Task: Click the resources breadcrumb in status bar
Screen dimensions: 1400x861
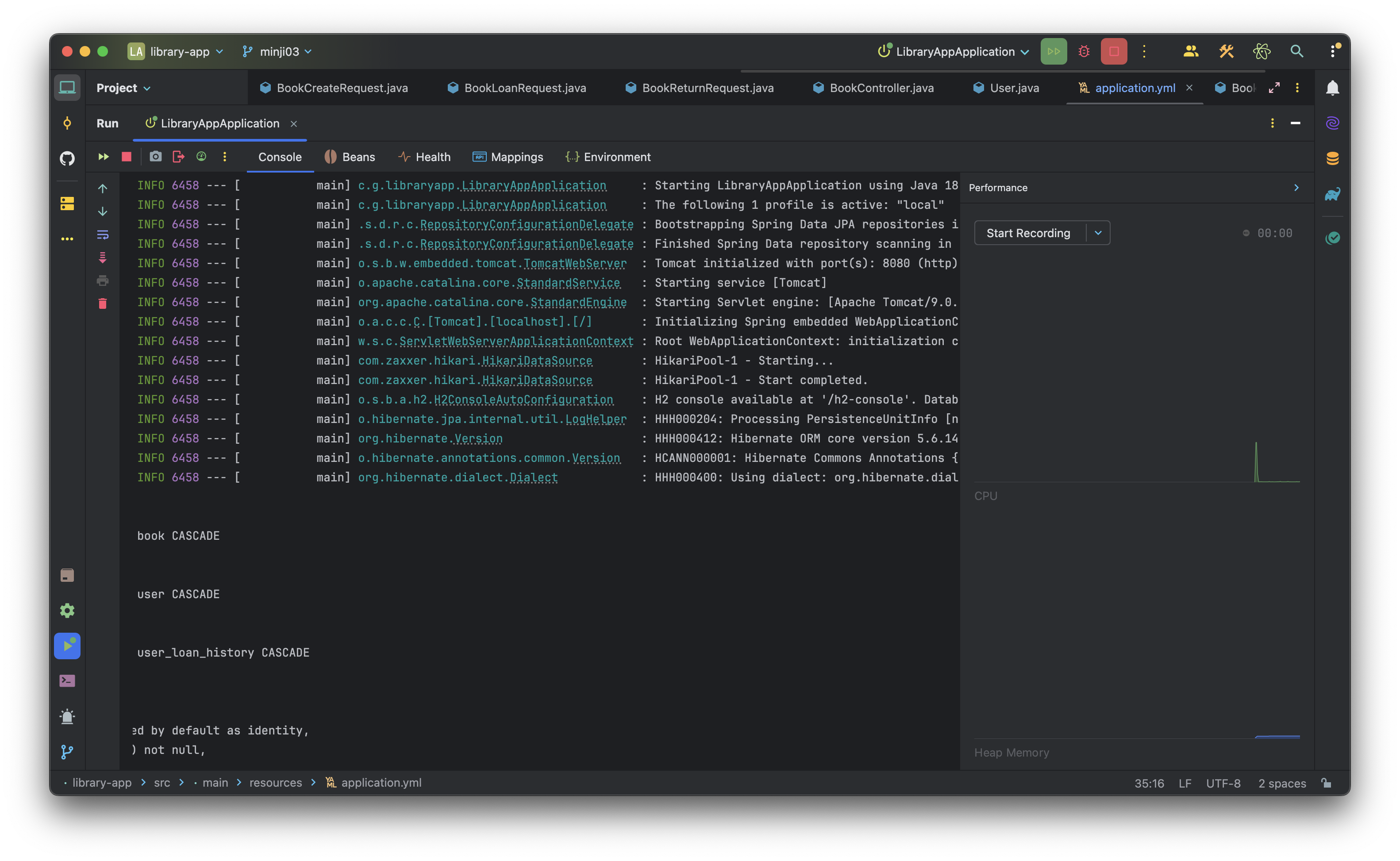Action: 276,782
